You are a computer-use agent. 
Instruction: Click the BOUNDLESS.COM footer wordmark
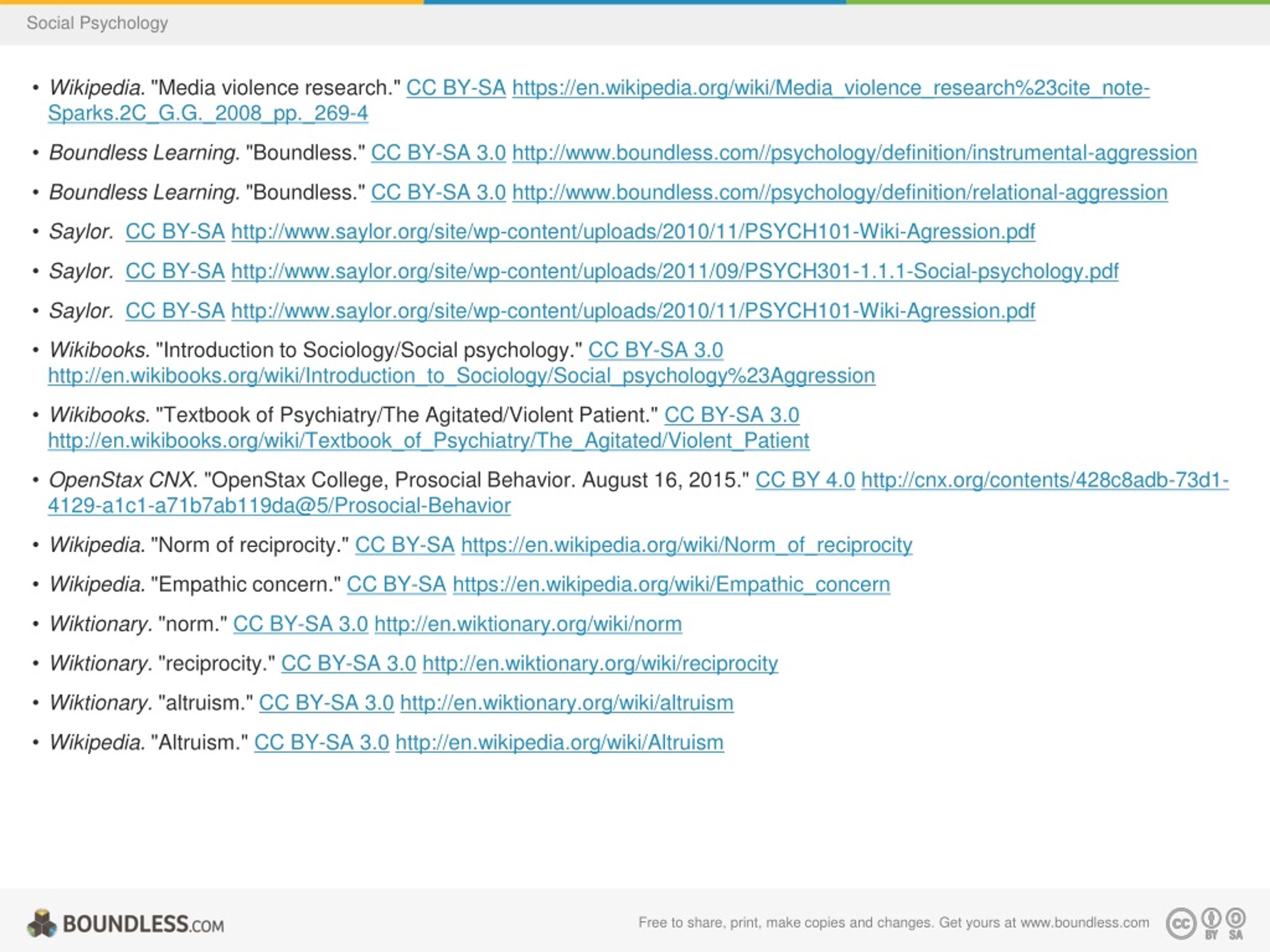tap(143, 924)
